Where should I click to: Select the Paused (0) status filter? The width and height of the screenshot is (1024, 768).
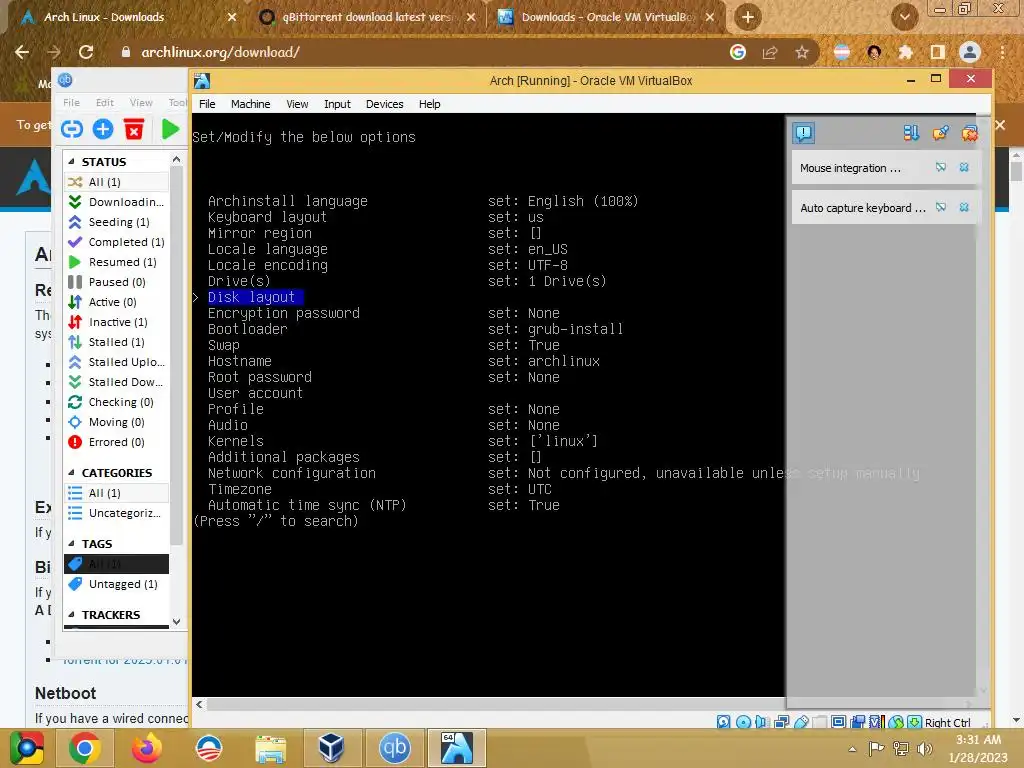tap(118, 281)
